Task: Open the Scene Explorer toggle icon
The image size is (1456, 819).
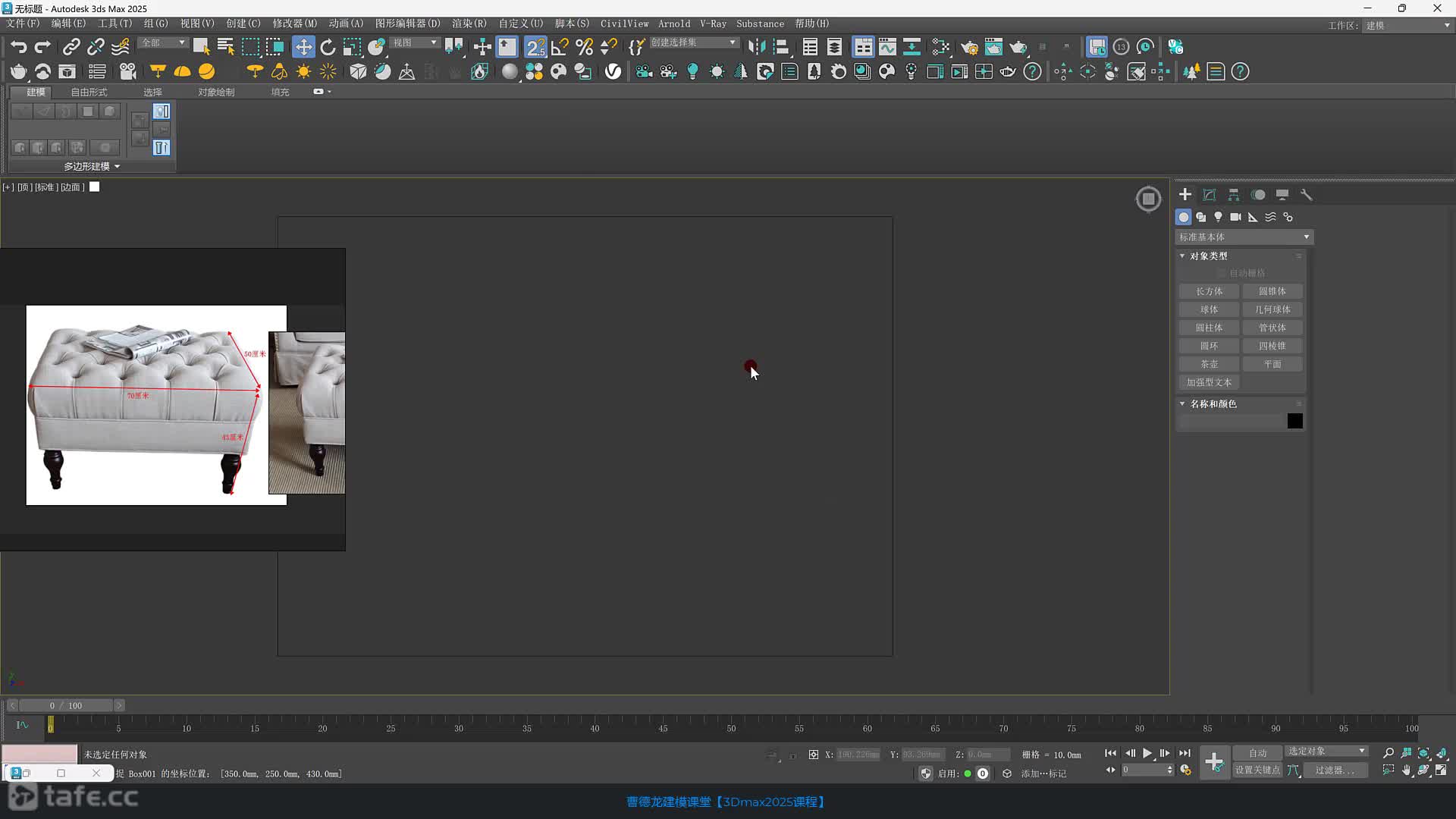Action: (810, 47)
